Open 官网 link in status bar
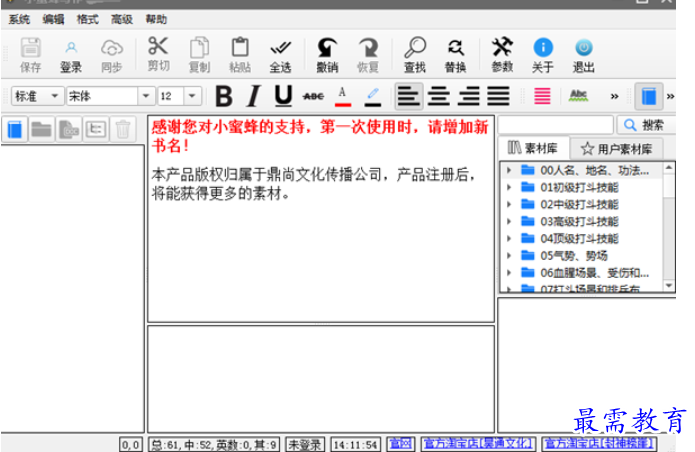This screenshot has width=695, height=452. coord(401,444)
